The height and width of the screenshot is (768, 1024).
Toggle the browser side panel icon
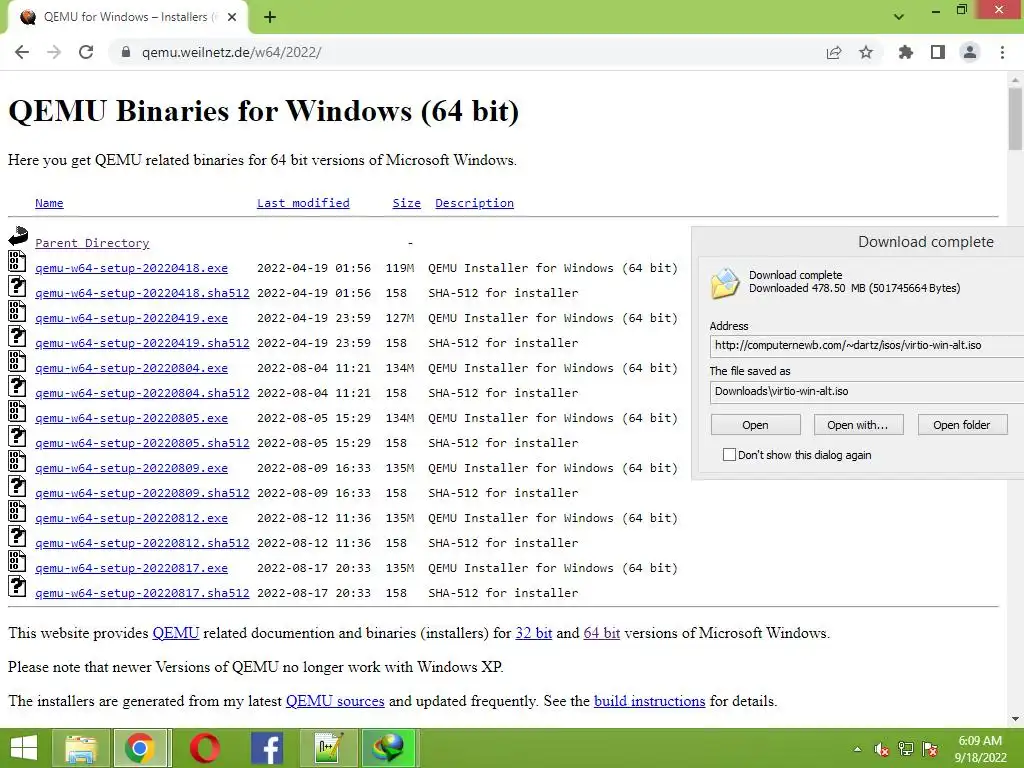coord(938,52)
